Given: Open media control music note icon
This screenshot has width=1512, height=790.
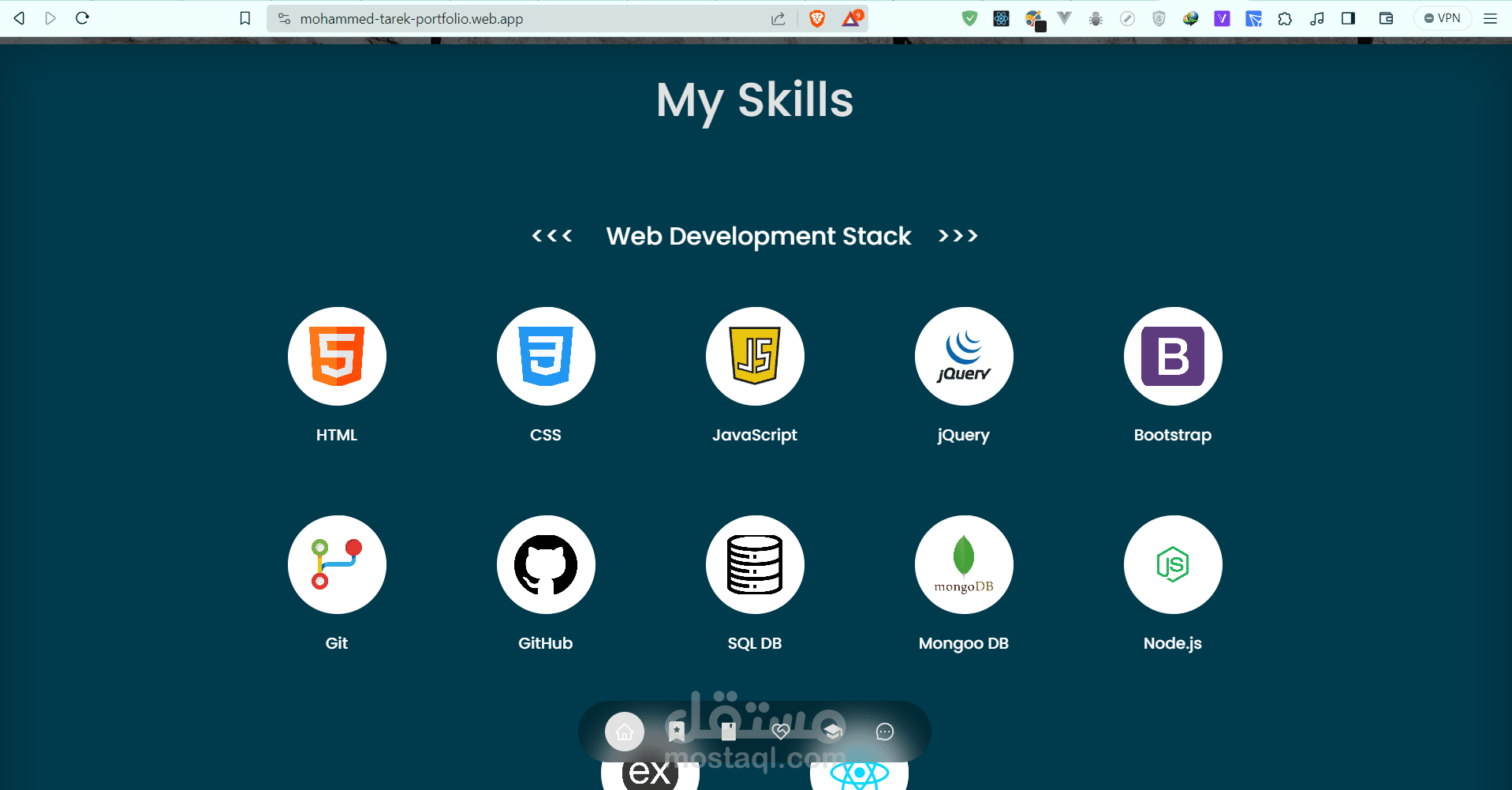Looking at the screenshot, I should (1316, 18).
